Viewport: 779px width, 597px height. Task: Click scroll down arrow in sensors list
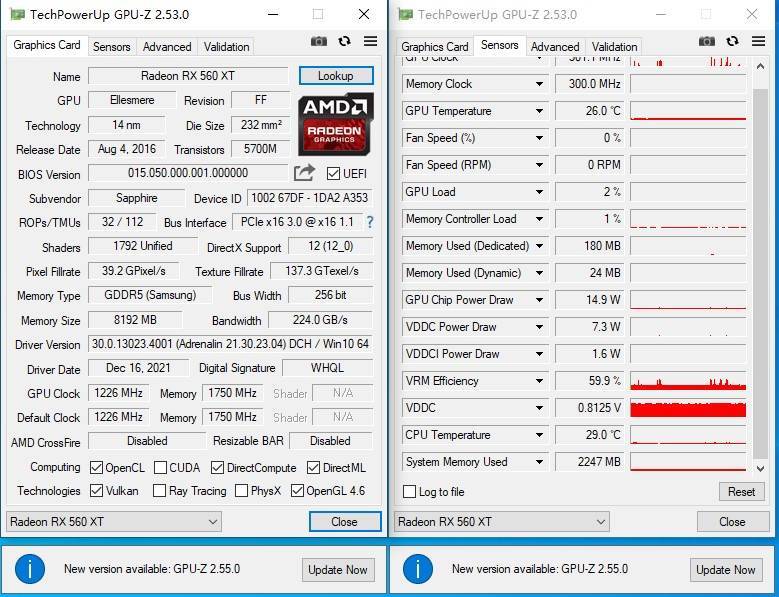pyautogui.click(x=760, y=468)
